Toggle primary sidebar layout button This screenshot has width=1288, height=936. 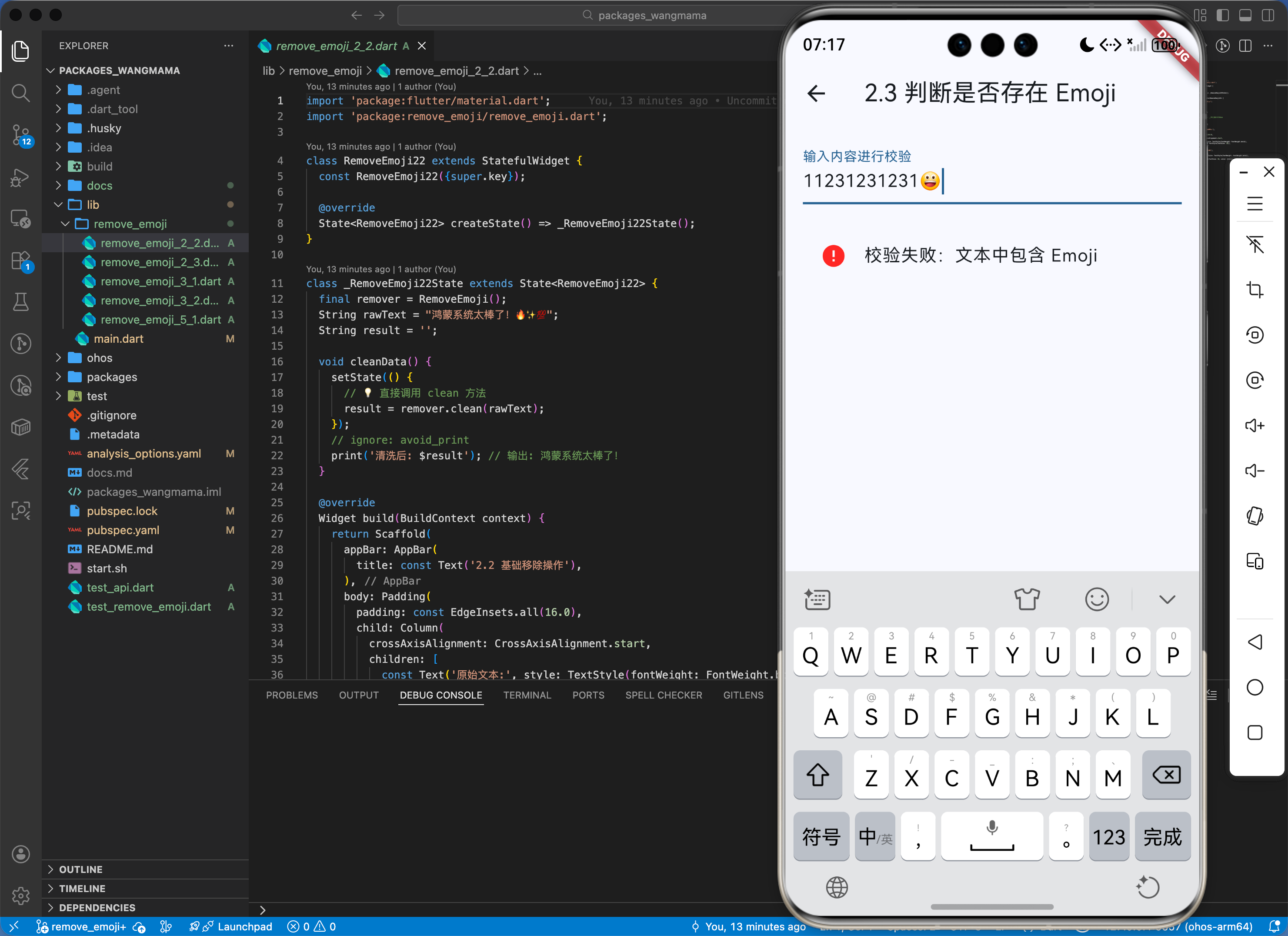pos(1222,15)
